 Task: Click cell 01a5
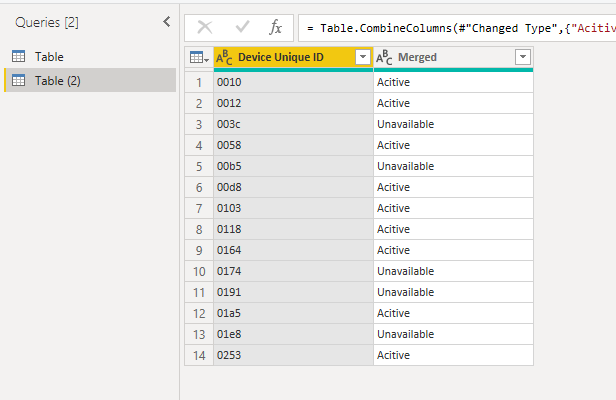click(x=293, y=314)
